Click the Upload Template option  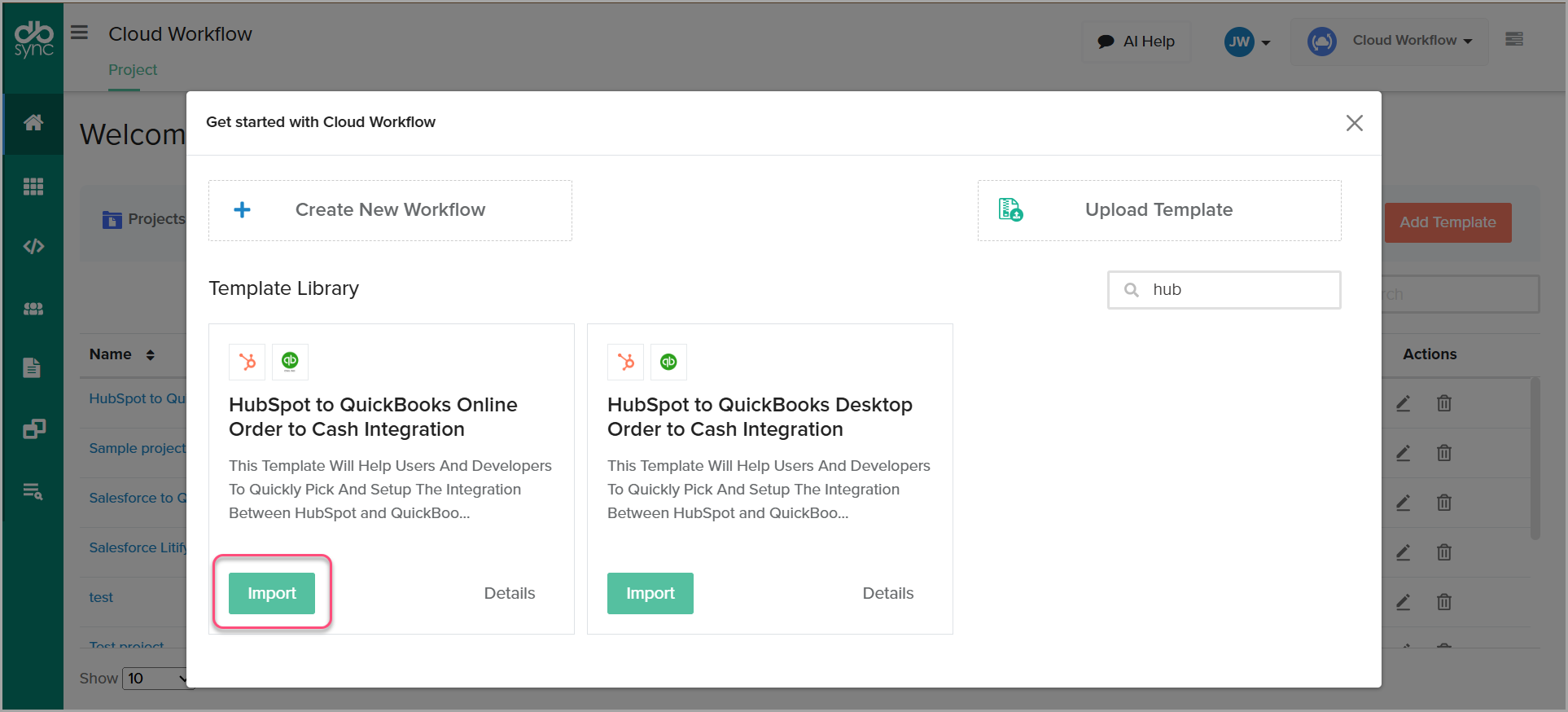point(1158,210)
